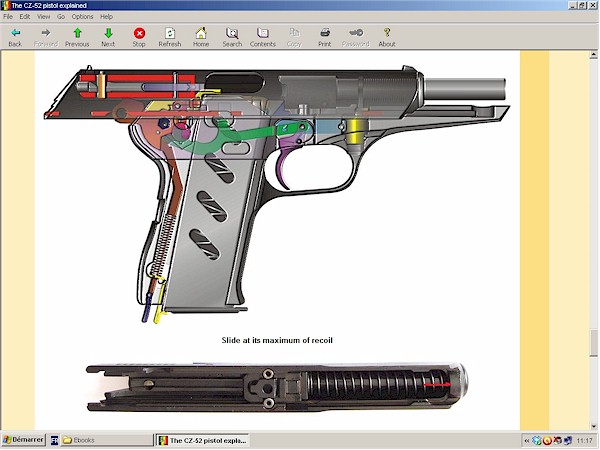Minimize the CZ-52 pistol window

coord(573,5)
